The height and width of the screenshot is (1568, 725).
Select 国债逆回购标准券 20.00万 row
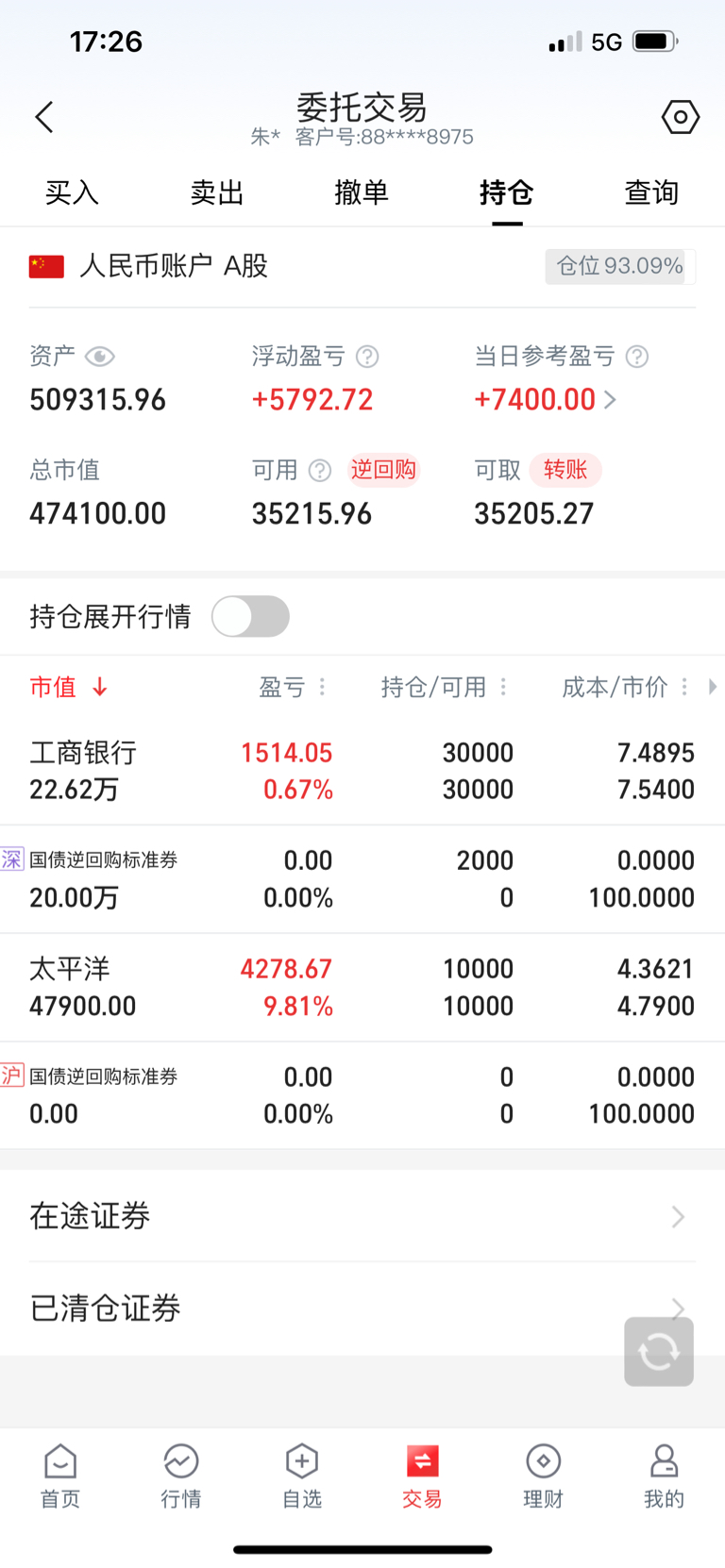[x=362, y=879]
